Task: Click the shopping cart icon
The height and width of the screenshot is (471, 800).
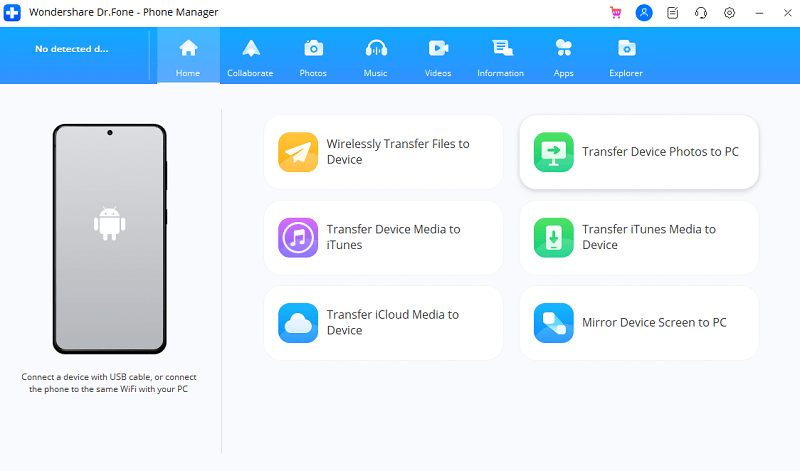Action: (615, 13)
